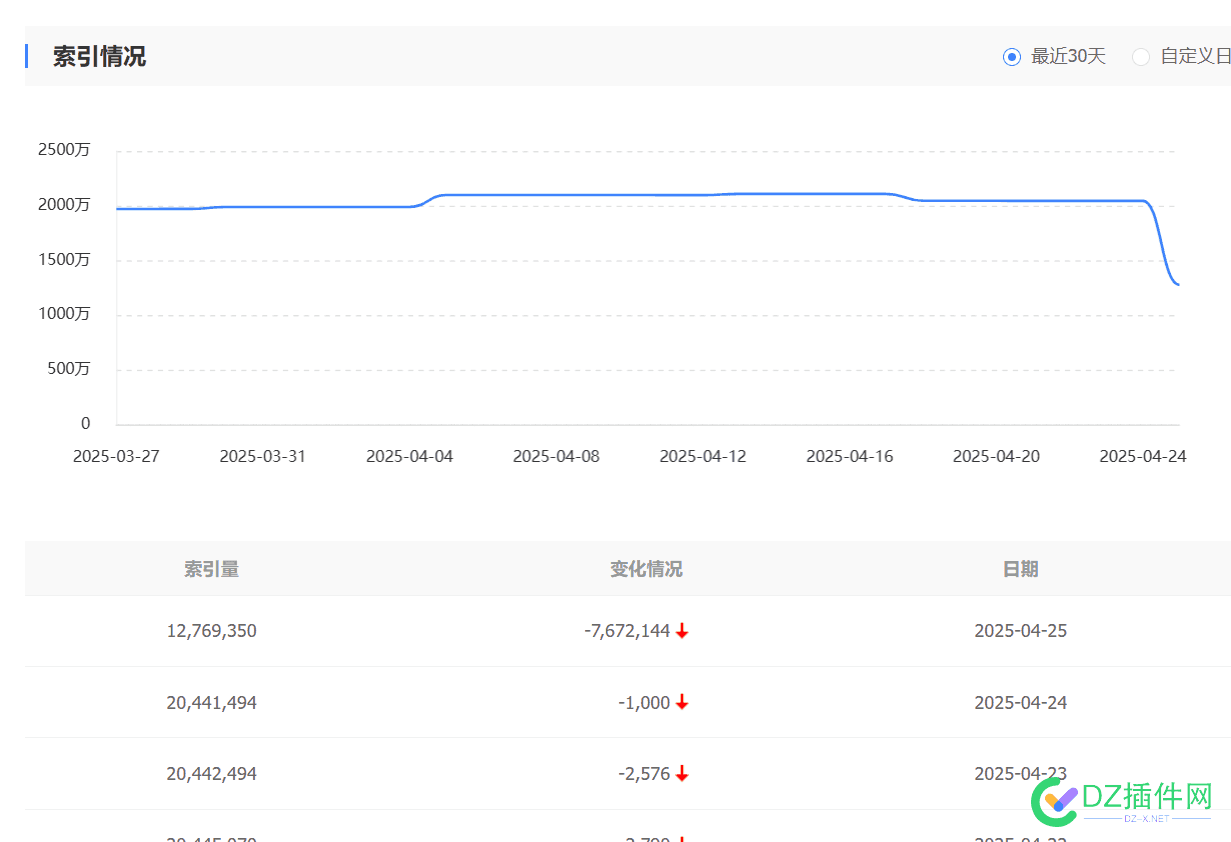Click the 2025-04-04 x-axis label
1231x842 pixels.
[409, 456]
